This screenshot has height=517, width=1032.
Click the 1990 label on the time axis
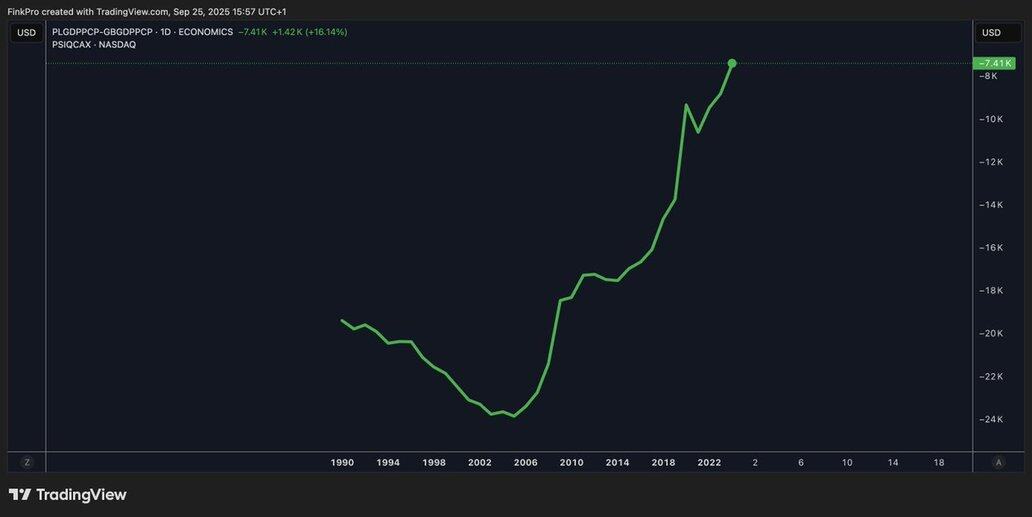(342, 463)
